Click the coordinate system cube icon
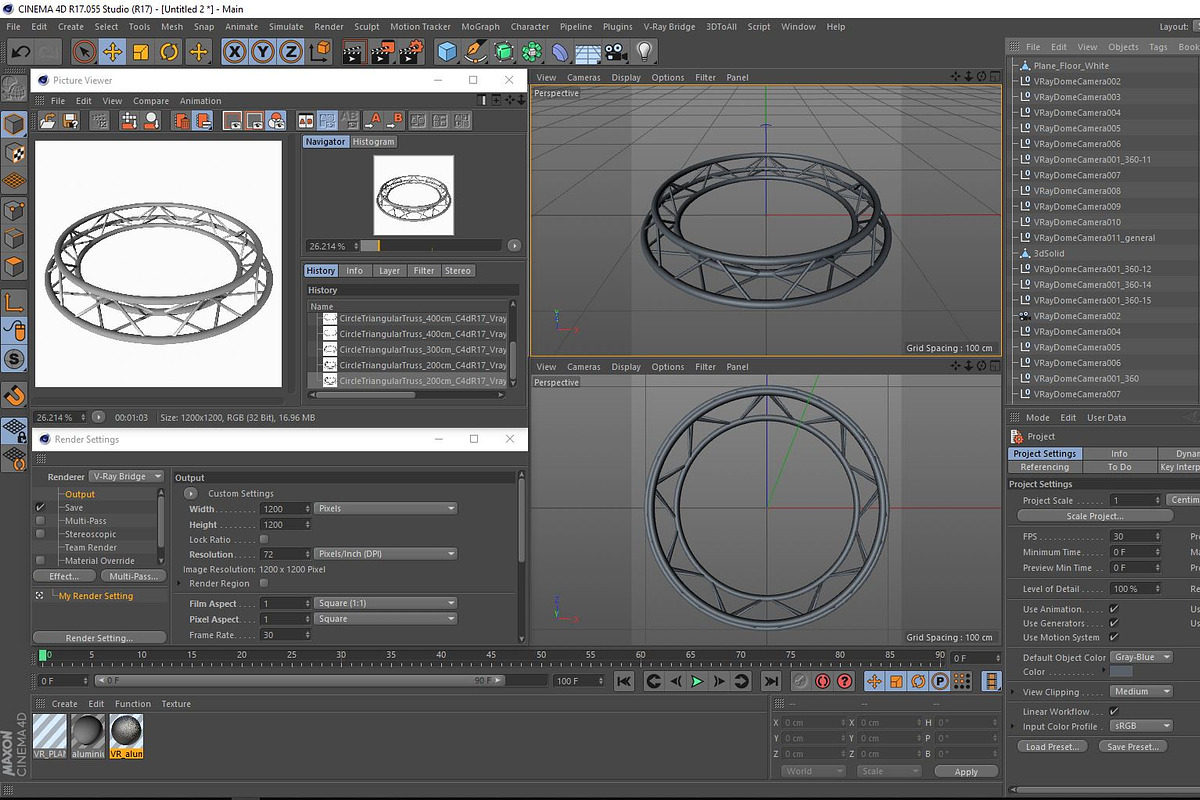The width and height of the screenshot is (1200, 800). 320,51
